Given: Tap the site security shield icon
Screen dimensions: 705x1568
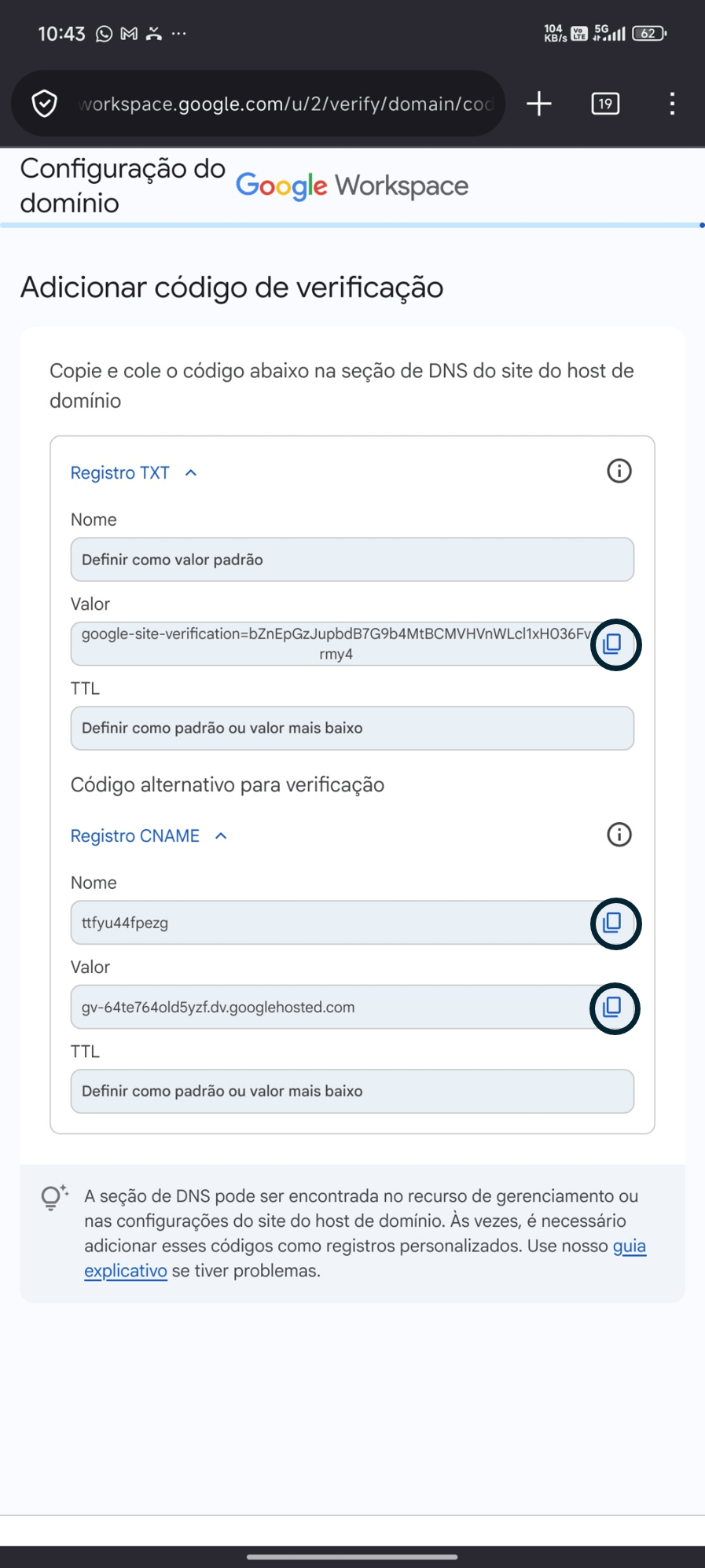Looking at the screenshot, I should [x=45, y=104].
